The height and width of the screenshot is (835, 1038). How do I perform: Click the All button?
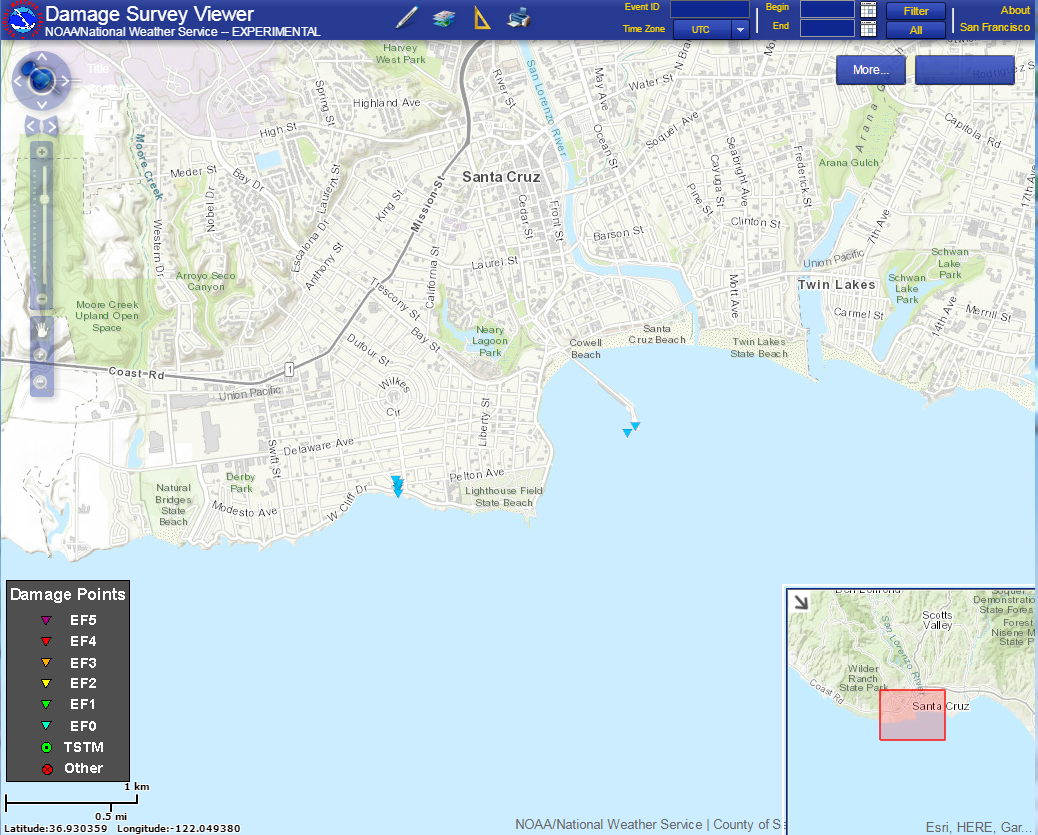pos(916,30)
